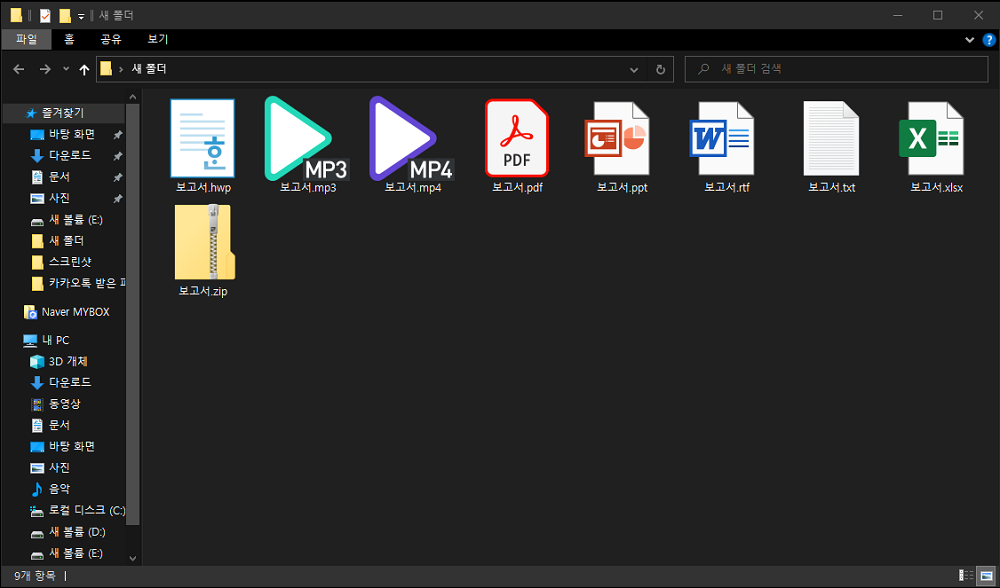Open 새 폴더 in navigation pane
The height and width of the screenshot is (588, 1000).
[66, 241]
